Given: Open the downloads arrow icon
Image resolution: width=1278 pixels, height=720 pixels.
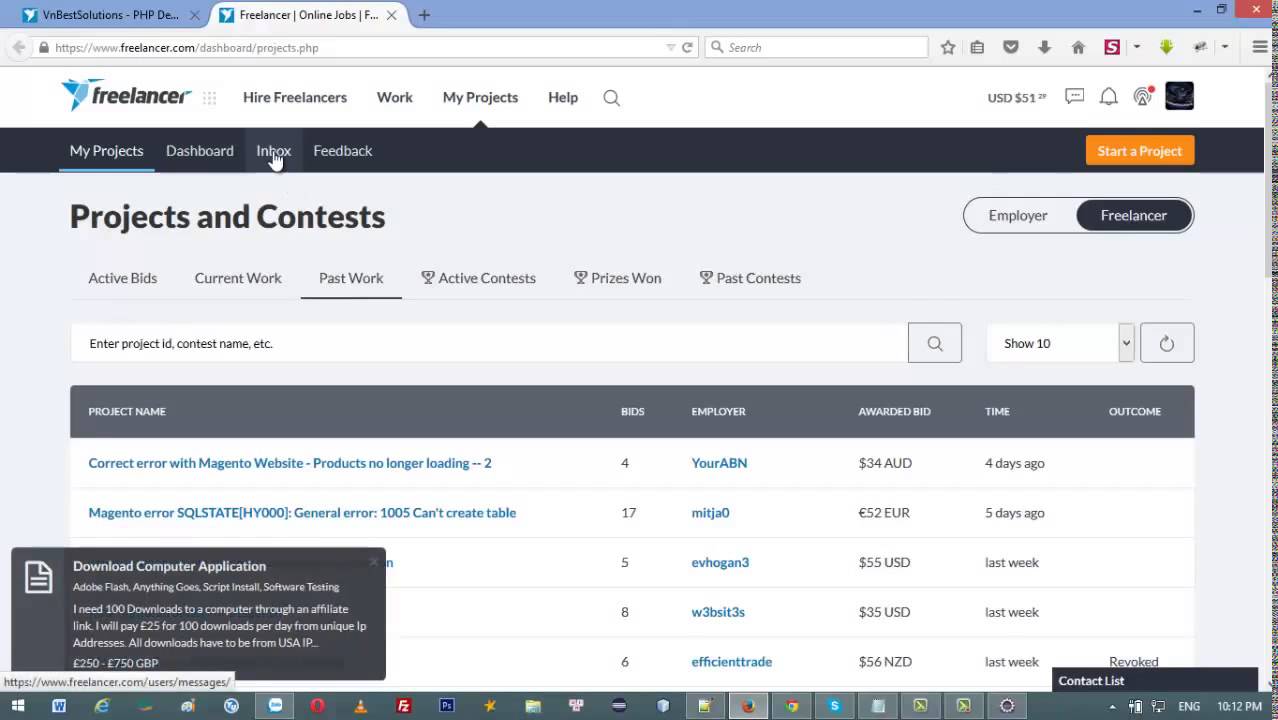Looking at the screenshot, I should (1044, 47).
